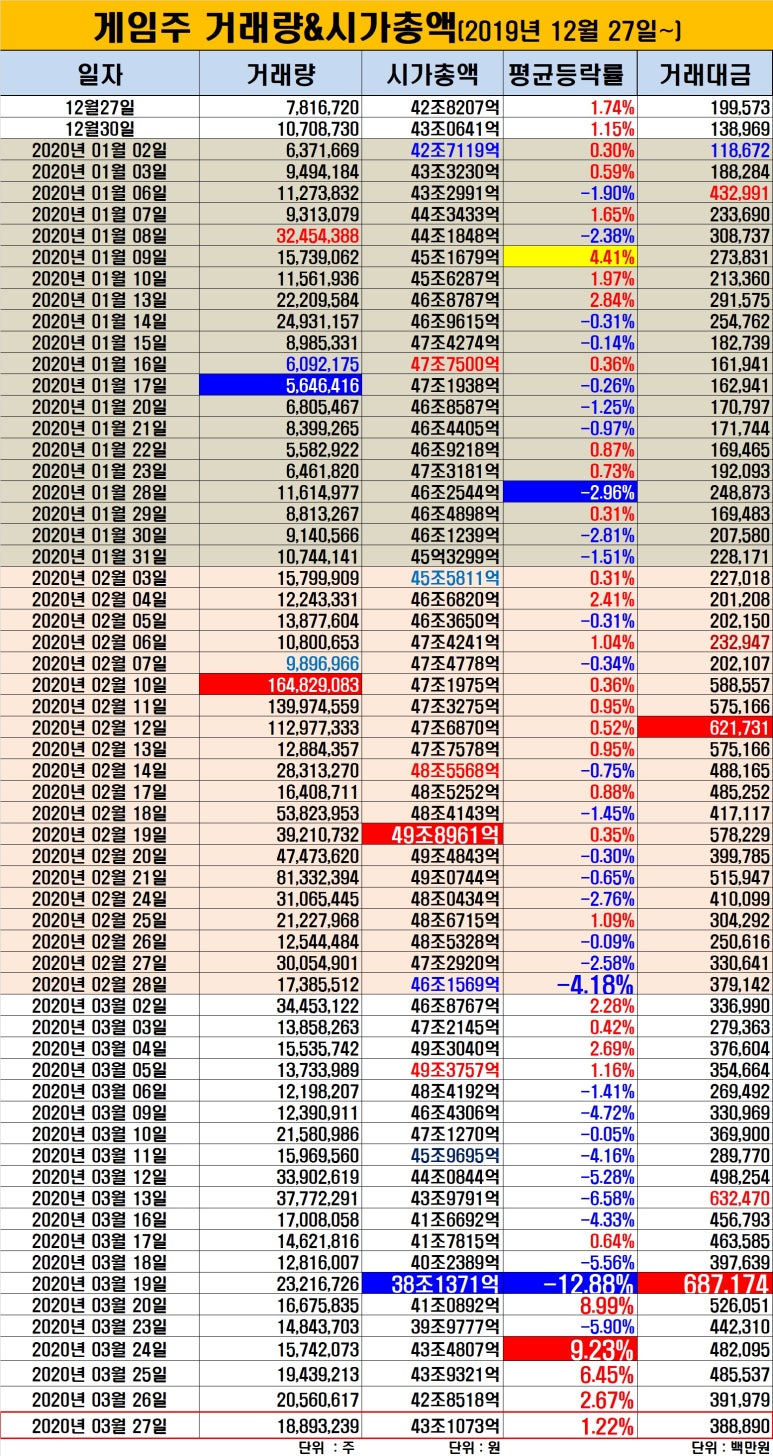This screenshot has width=773, height=1456.
Task: Select the 2020년 02월 10일 date cell
Action: pyautogui.click(x=100, y=687)
